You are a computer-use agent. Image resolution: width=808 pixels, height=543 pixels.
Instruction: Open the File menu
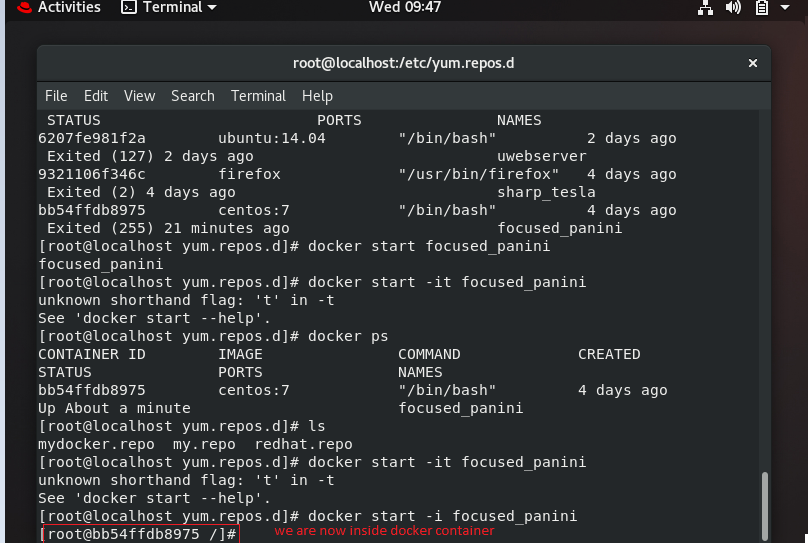[56, 96]
